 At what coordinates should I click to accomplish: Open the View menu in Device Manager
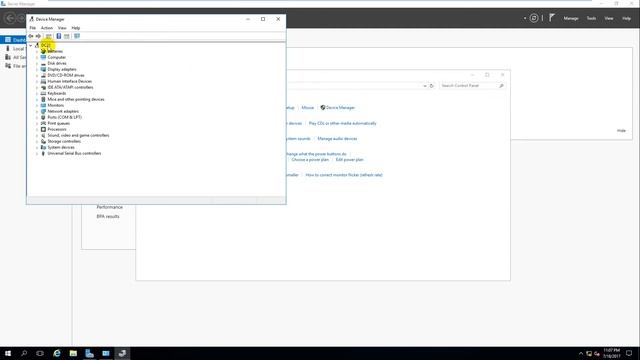click(x=62, y=28)
